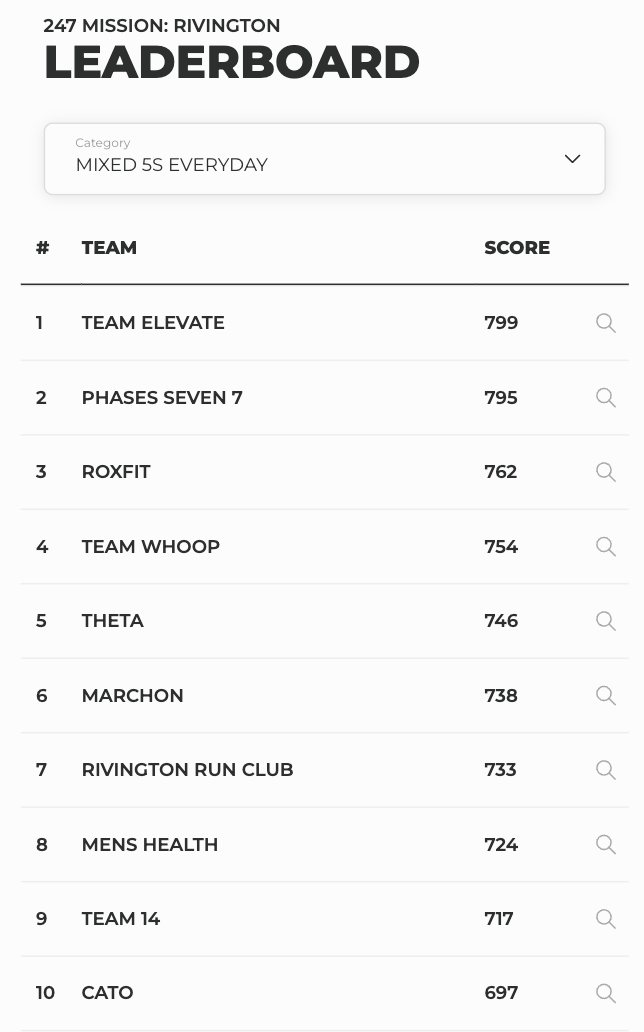Click Roxfit's score of 762

coord(500,472)
